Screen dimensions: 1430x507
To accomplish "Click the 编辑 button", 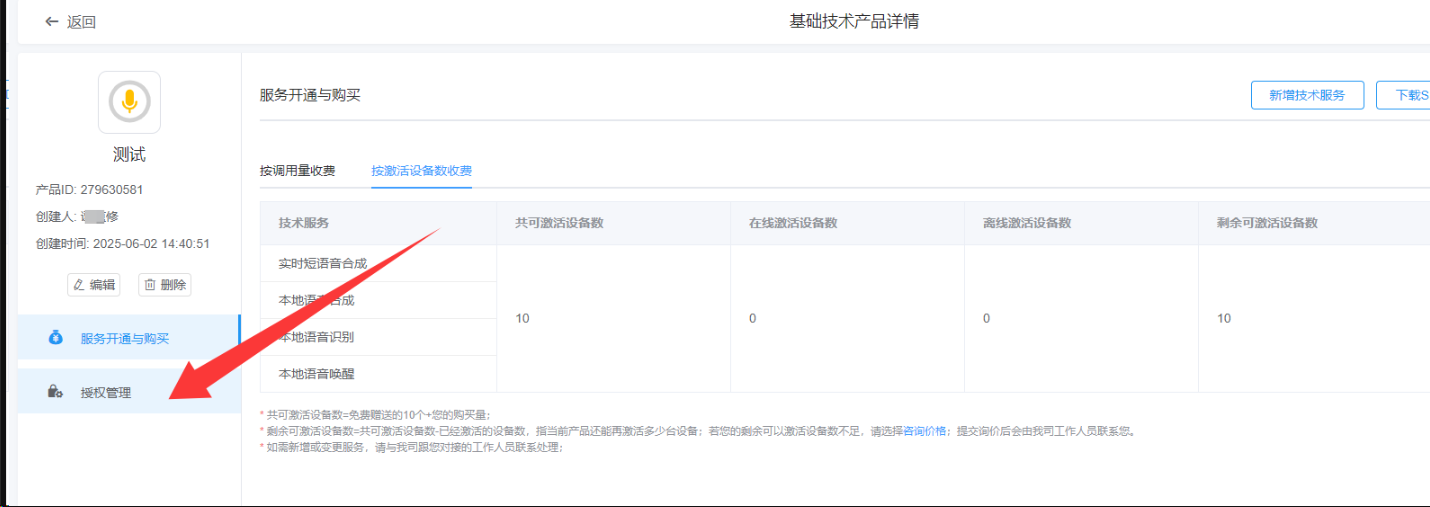I will point(93,285).
